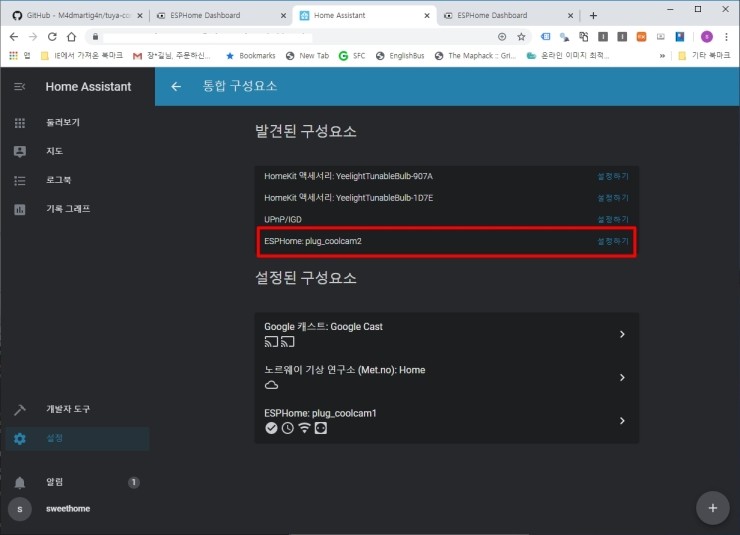The width and height of the screenshot is (740, 535).
Task: Click the checkmark icon under plug_coolcam1
Action: (x=271, y=428)
